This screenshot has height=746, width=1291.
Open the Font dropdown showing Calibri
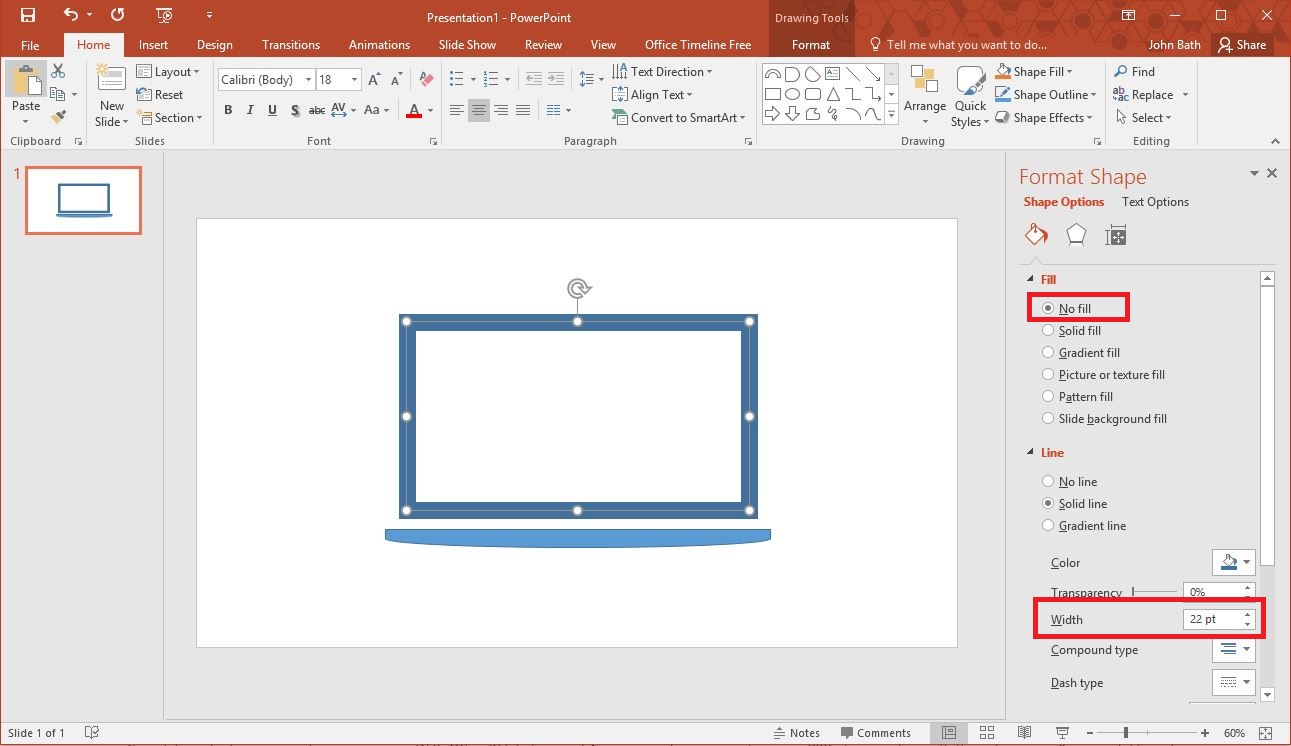308,79
